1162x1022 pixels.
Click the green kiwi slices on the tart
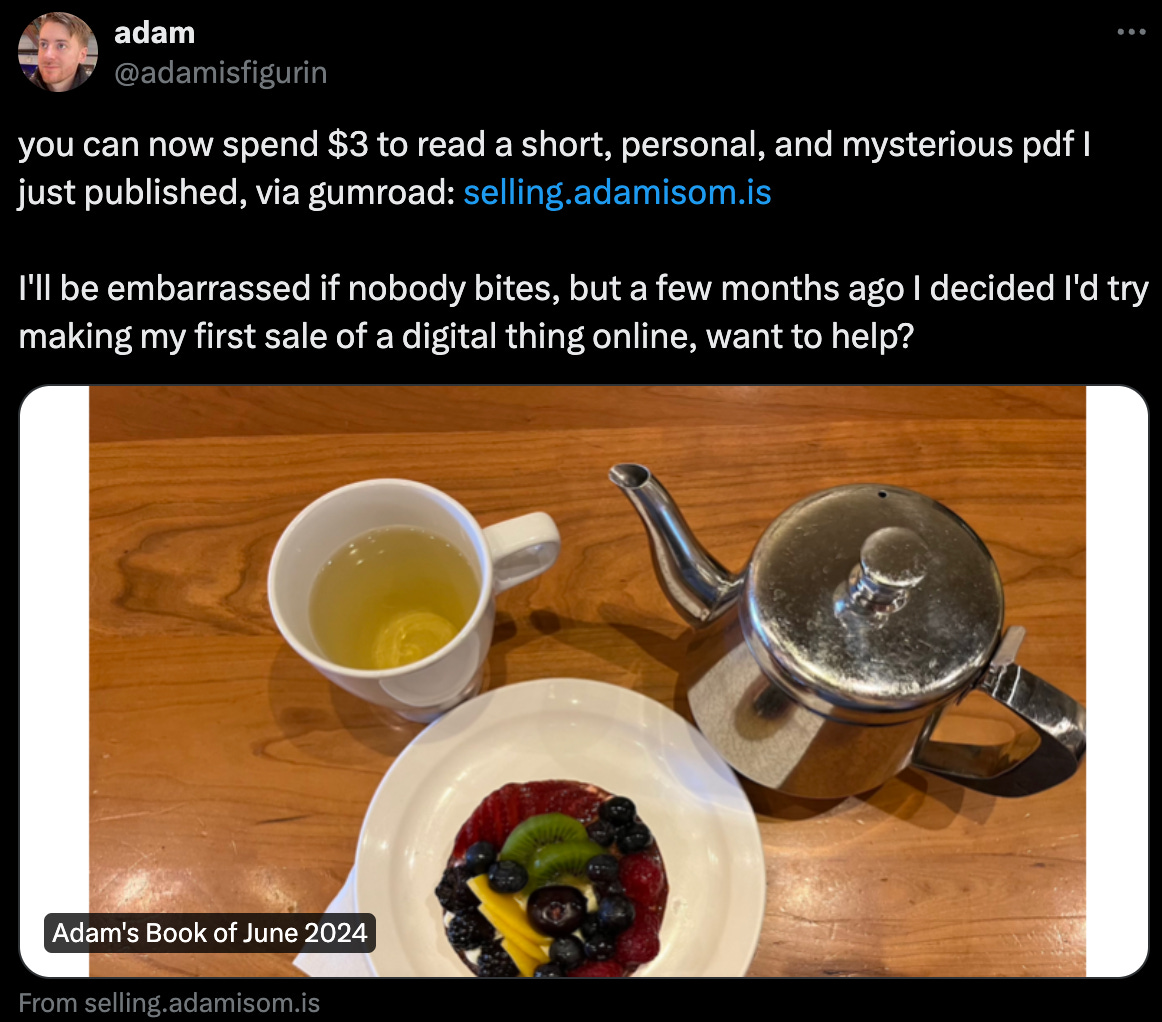click(552, 845)
